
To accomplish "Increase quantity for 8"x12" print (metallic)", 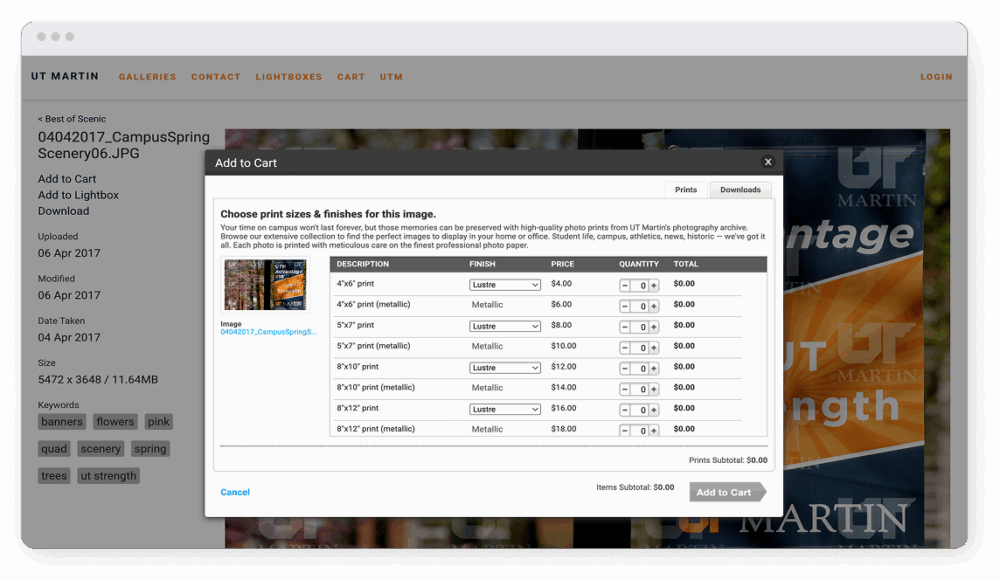I will coord(654,431).
